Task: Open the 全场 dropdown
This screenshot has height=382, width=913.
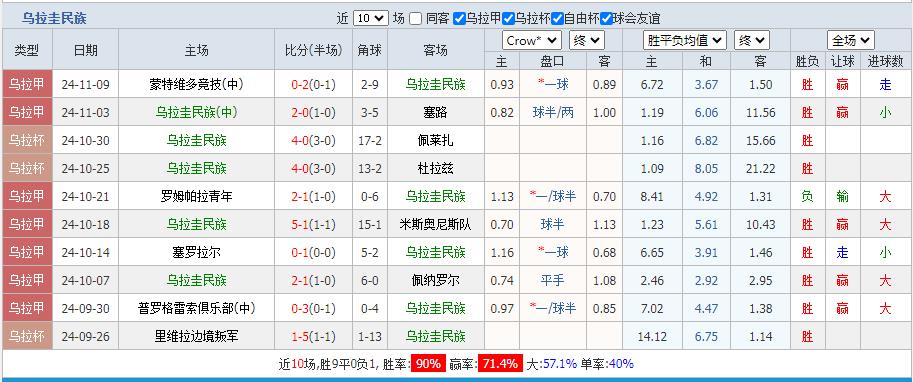Action: [851, 40]
